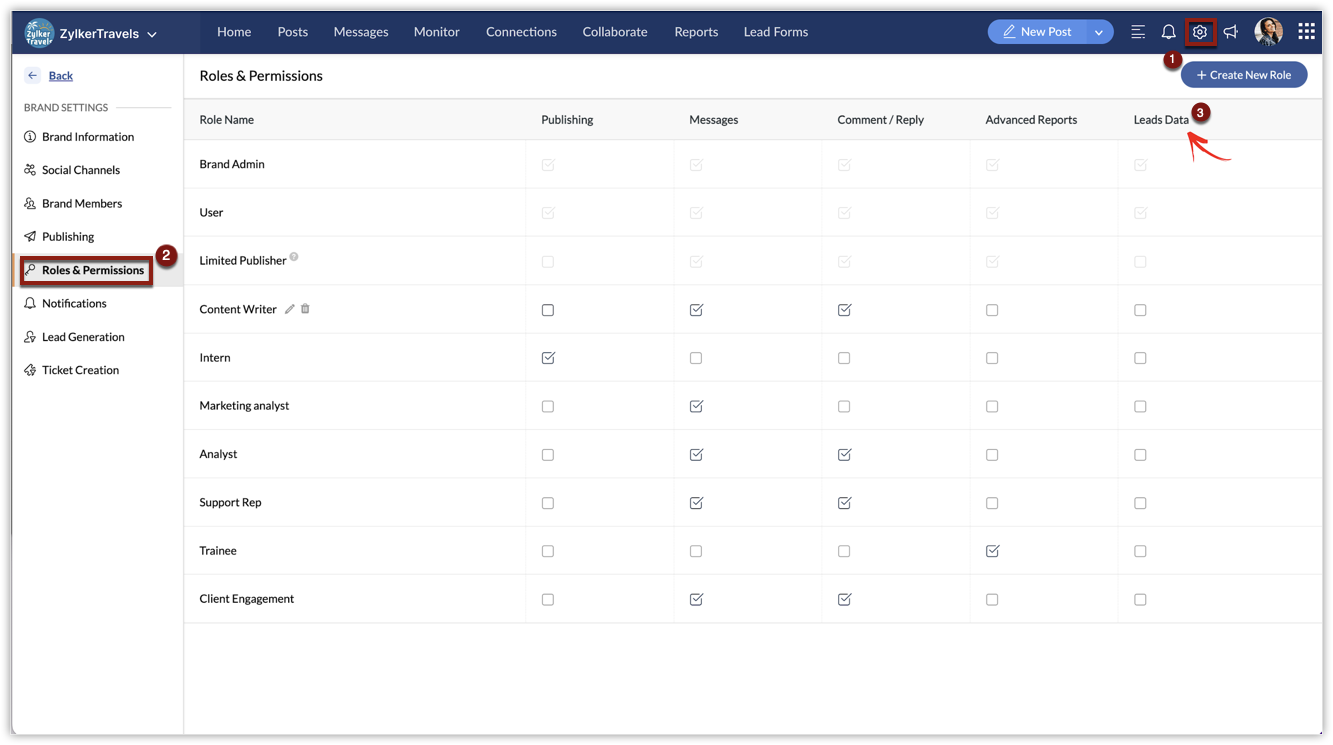This screenshot has width=1333, height=745.
Task: Enable Leads Data for Intern
Action: [1140, 358]
